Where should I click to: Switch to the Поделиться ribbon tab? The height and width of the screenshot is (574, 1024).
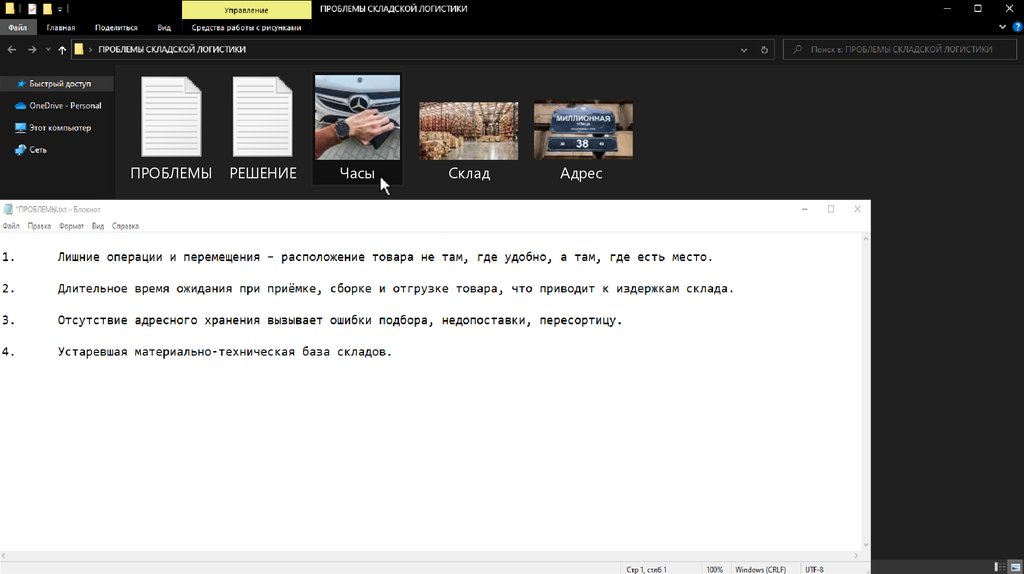(x=116, y=28)
